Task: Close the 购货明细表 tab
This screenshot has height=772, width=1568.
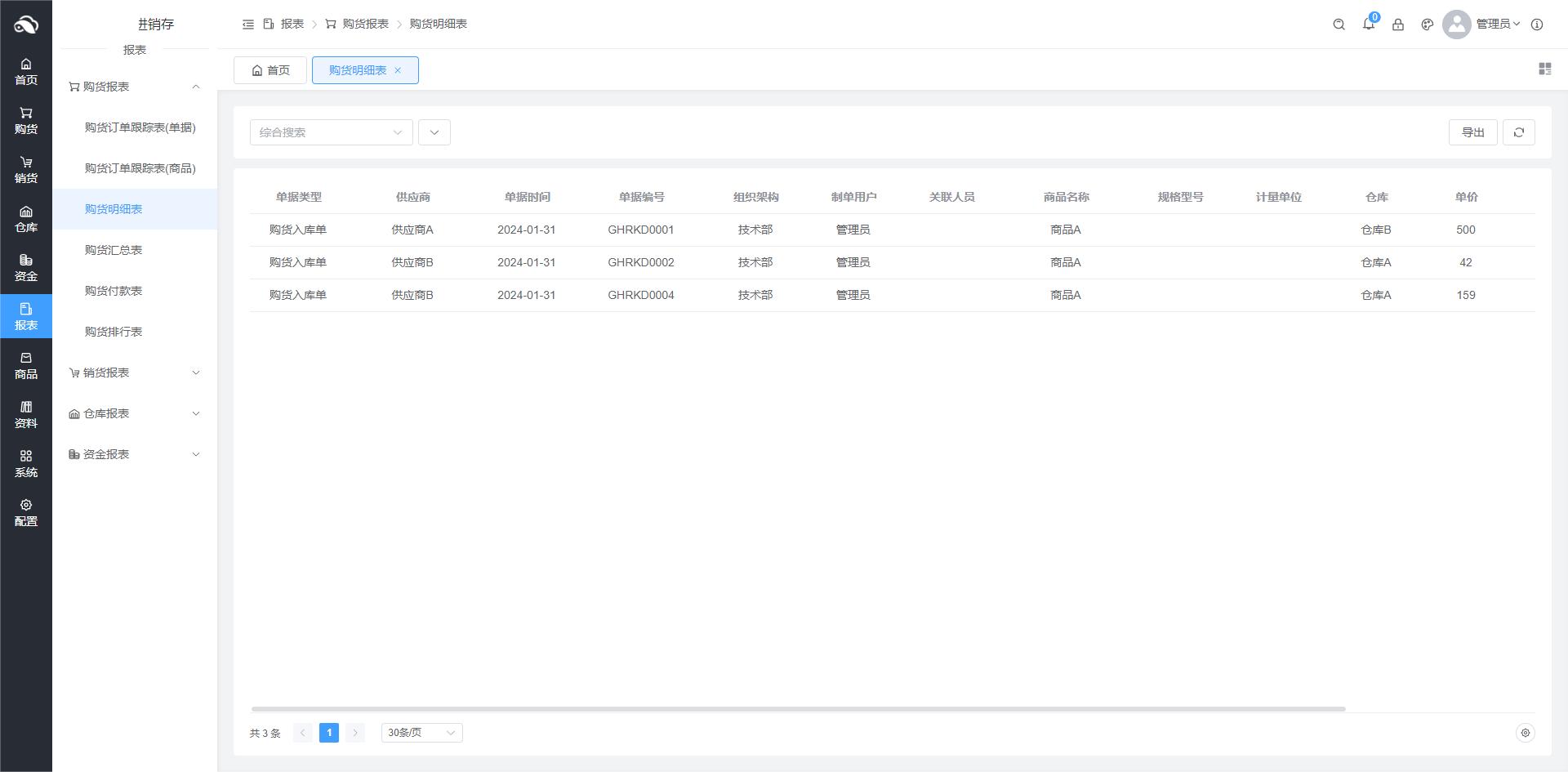Action: point(398,70)
